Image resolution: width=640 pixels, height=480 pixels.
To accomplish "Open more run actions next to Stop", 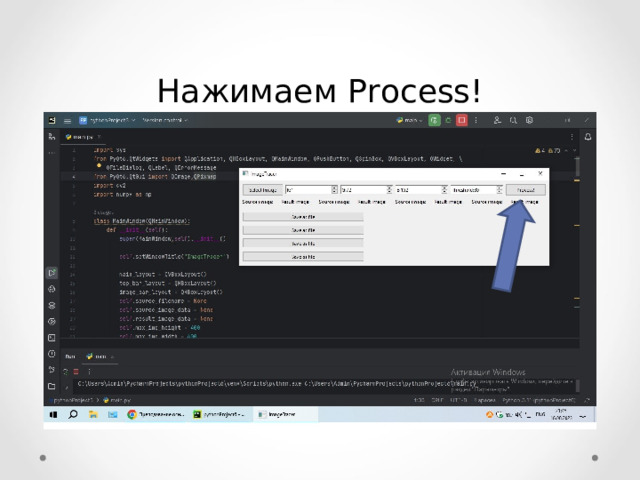I will click(476, 120).
